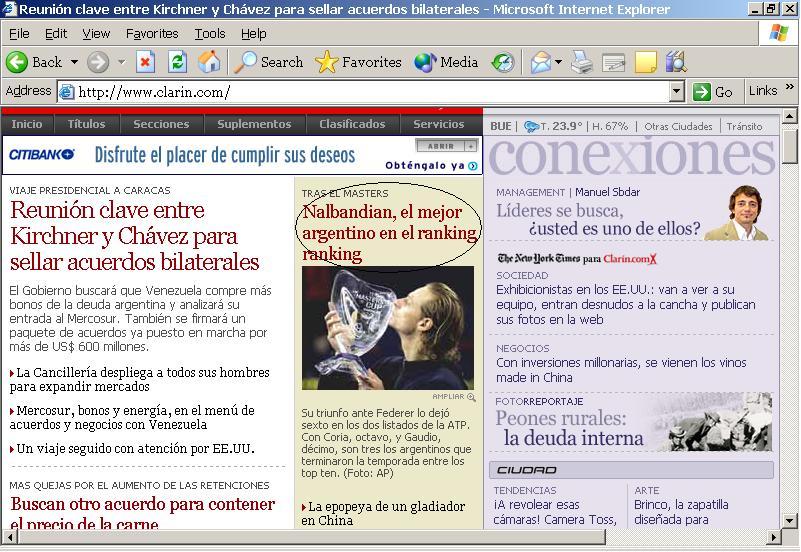The width and height of the screenshot is (801, 552).
Task: Click the CIUDAD section header
Action: click(x=631, y=470)
